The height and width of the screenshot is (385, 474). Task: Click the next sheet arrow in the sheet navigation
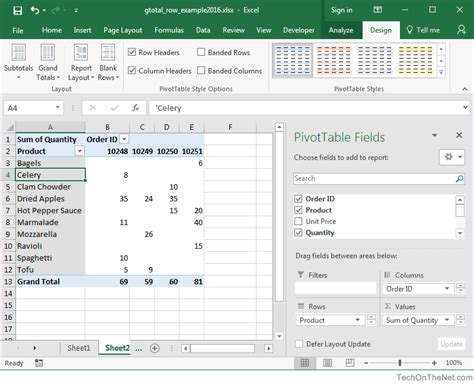35,348
